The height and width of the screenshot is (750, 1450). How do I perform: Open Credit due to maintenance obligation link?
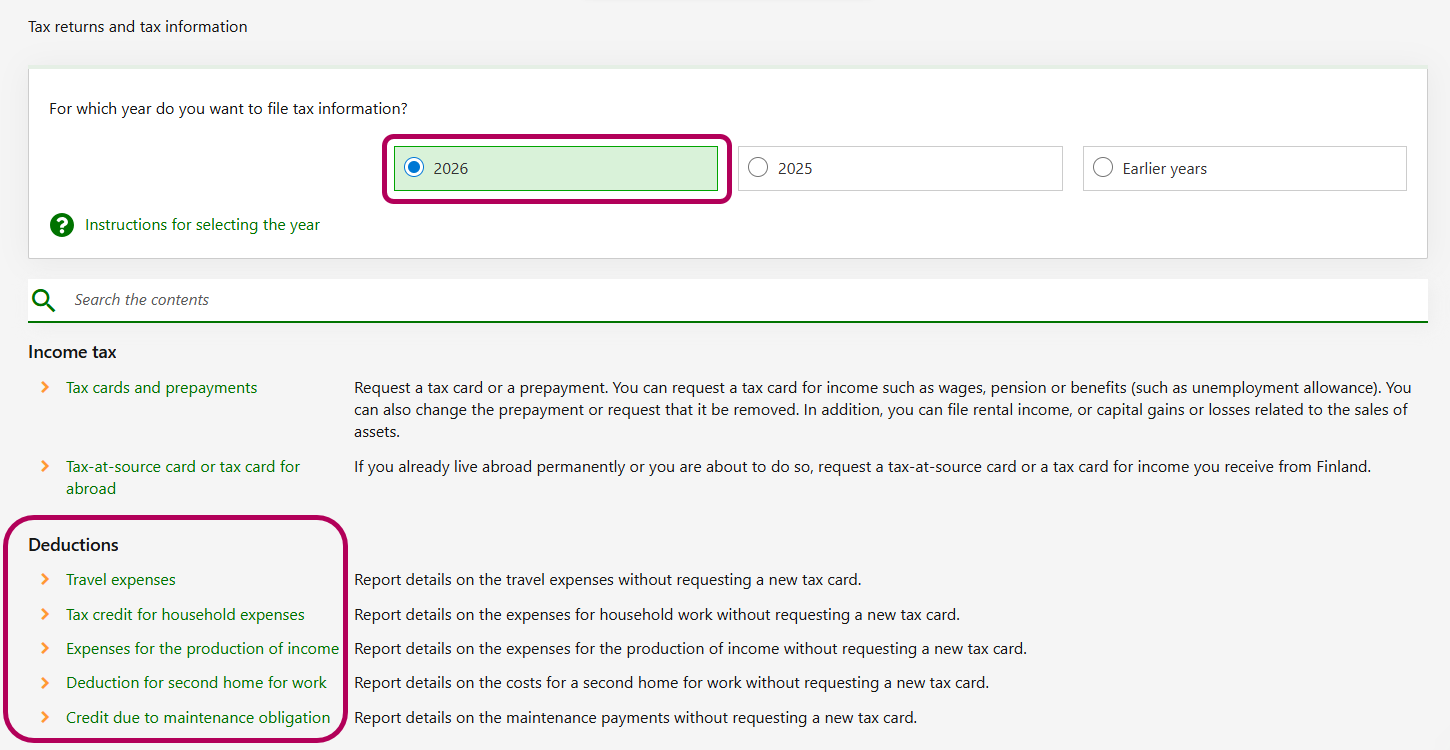coord(198,718)
